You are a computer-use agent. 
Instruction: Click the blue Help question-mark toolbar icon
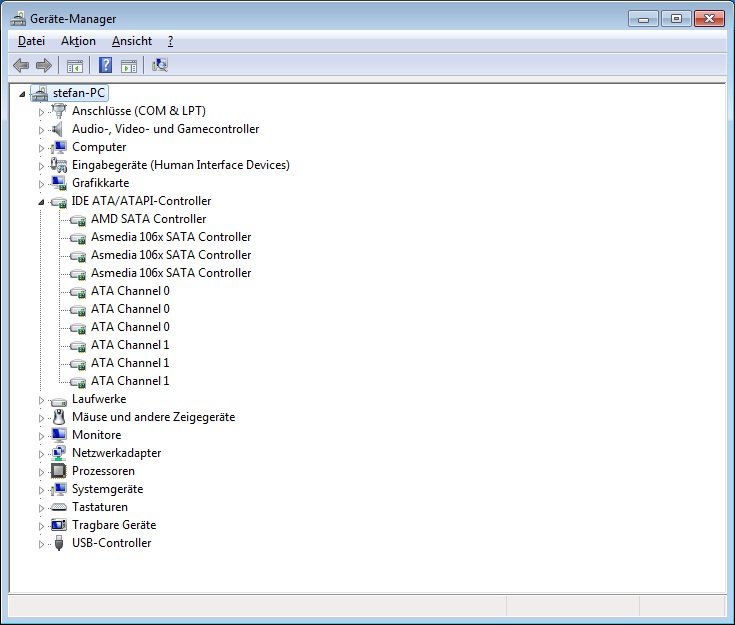[105, 65]
